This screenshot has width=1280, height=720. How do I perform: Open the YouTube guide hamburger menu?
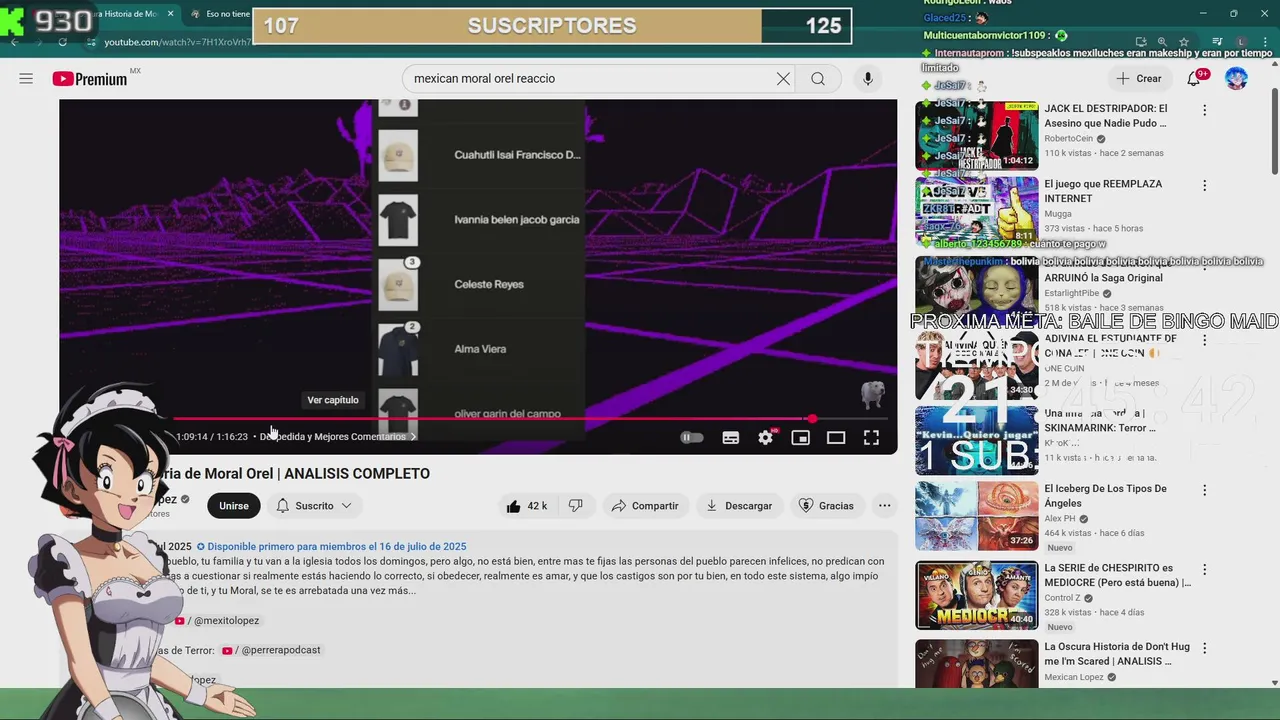coord(26,78)
